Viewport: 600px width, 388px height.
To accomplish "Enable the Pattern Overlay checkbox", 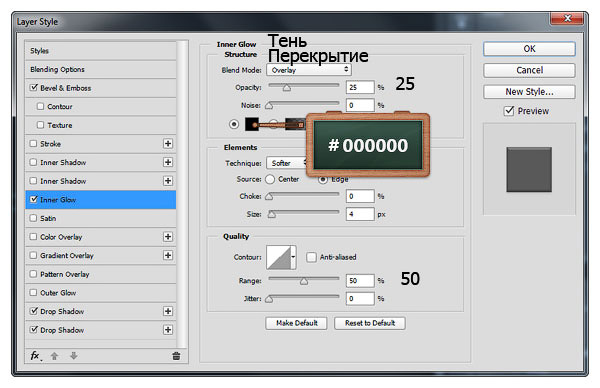I will coord(34,274).
